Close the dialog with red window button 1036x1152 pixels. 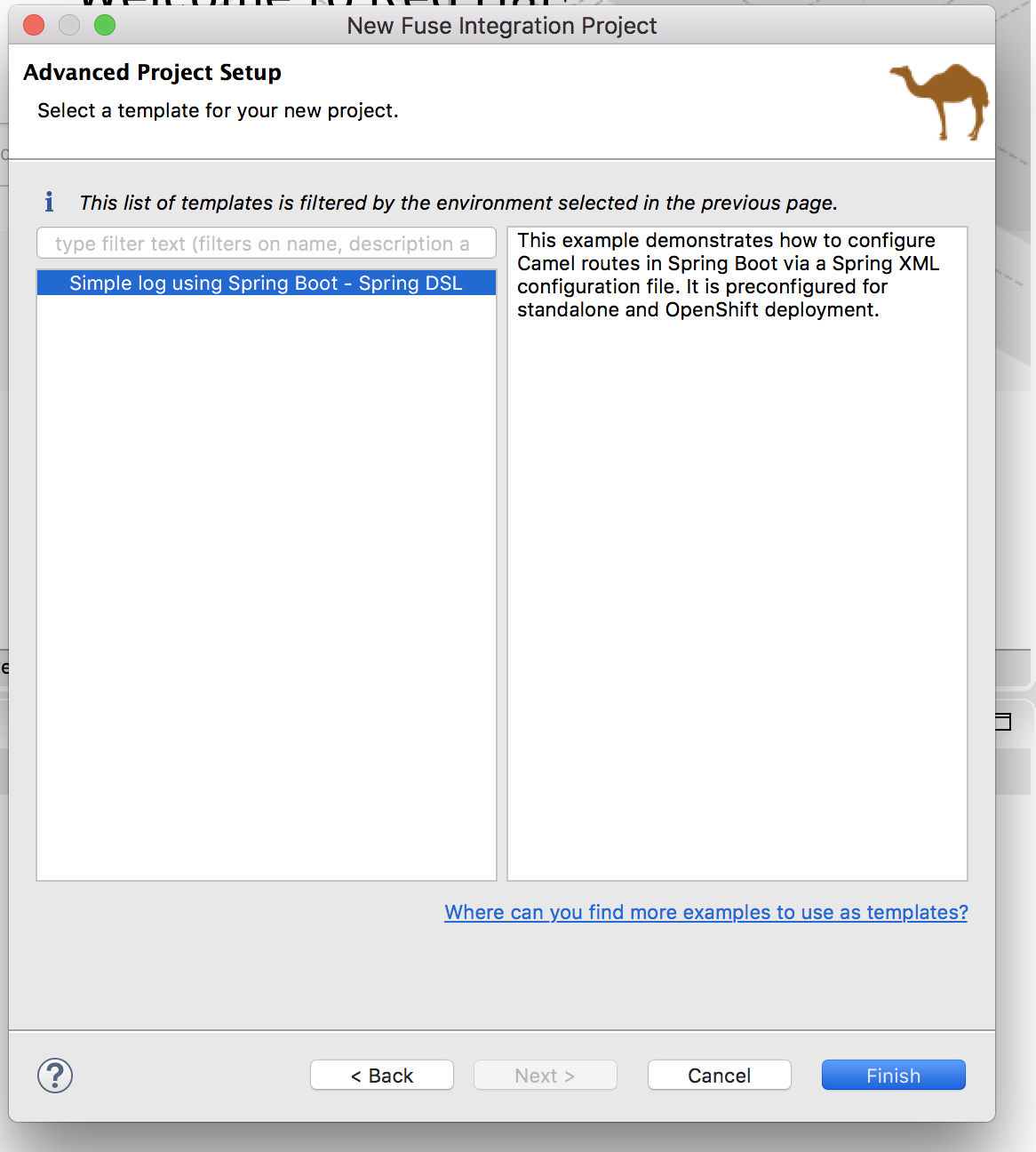34,25
